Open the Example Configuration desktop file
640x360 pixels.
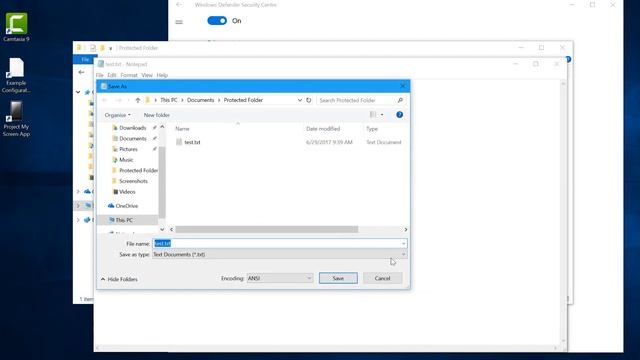[x=16, y=76]
